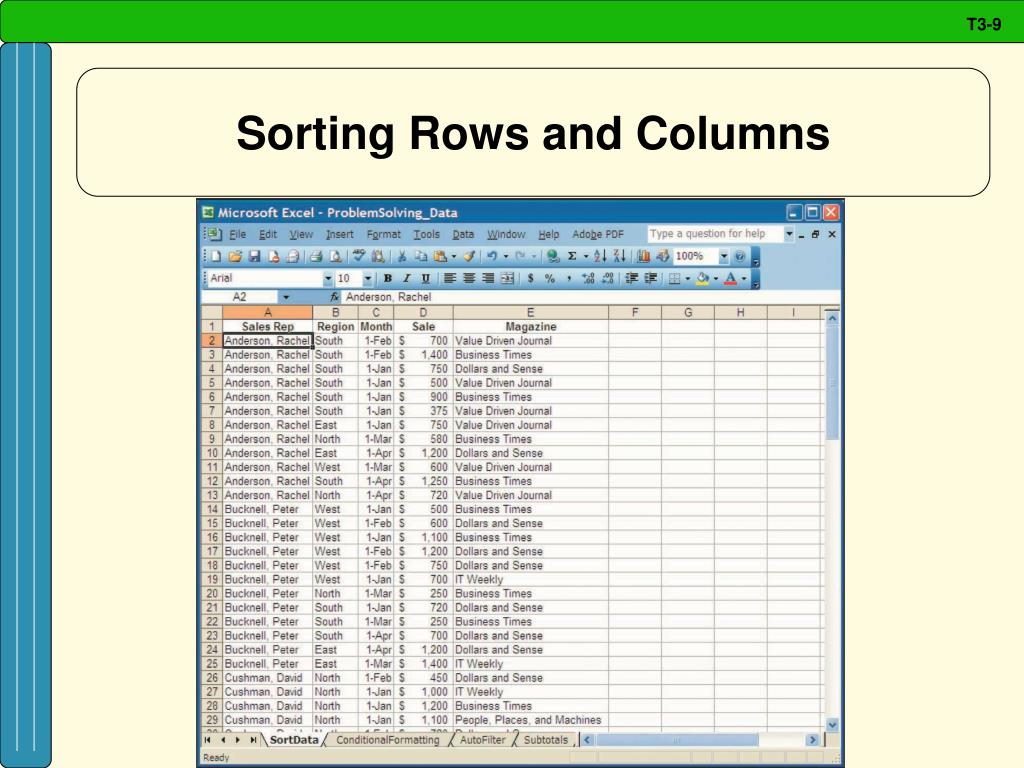Click the Merge and Center icon
Image resolution: width=1024 pixels, height=768 pixels.
507,279
